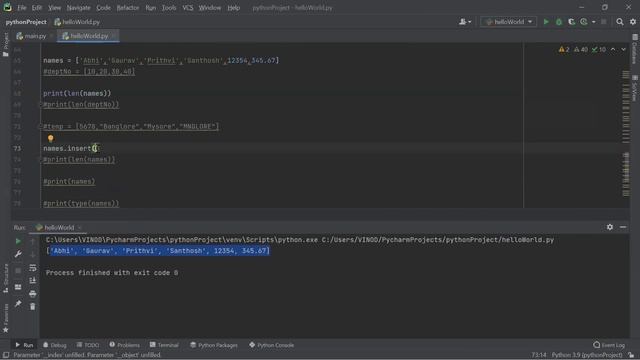Expand the Favorites sidebar panel

[x=6, y=318]
